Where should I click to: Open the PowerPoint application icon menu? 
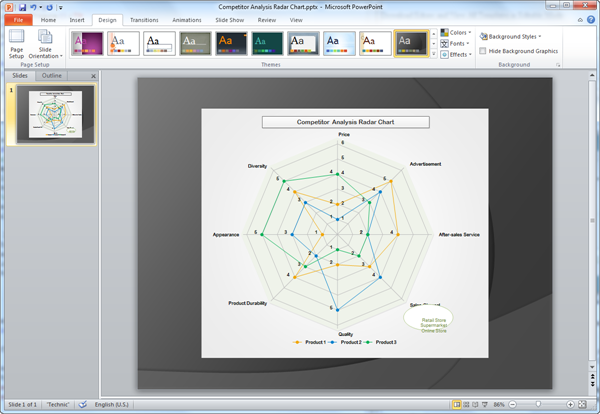click(x=9, y=7)
